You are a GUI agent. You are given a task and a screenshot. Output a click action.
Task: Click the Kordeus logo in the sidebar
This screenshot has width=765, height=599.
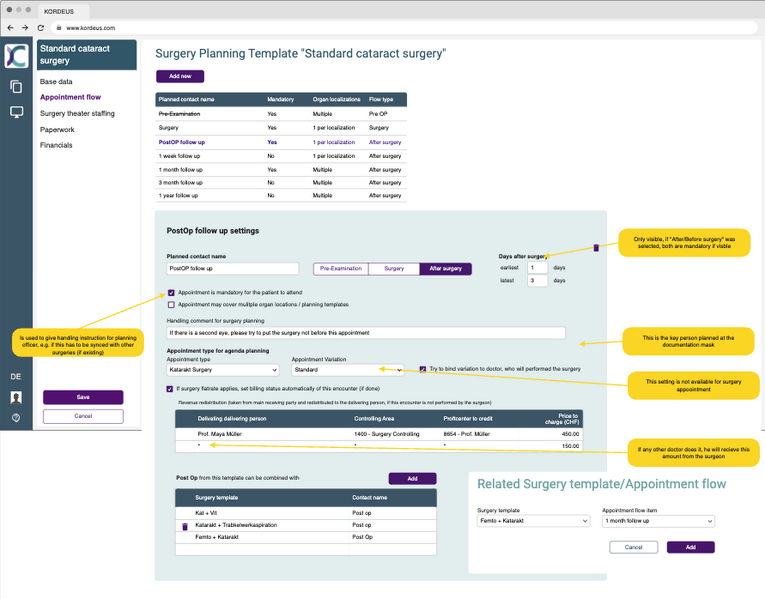(16, 55)
